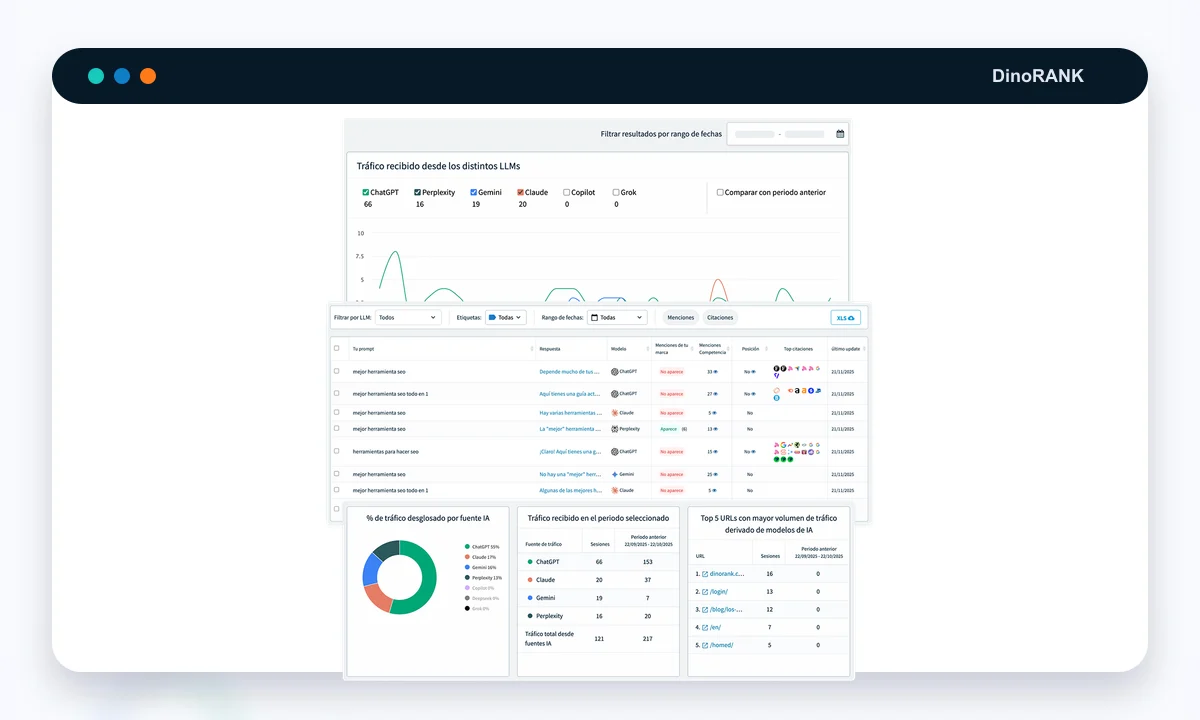Open the /en/ URL link
Screen dimensions: 1200x720
(x=715, y=627)
